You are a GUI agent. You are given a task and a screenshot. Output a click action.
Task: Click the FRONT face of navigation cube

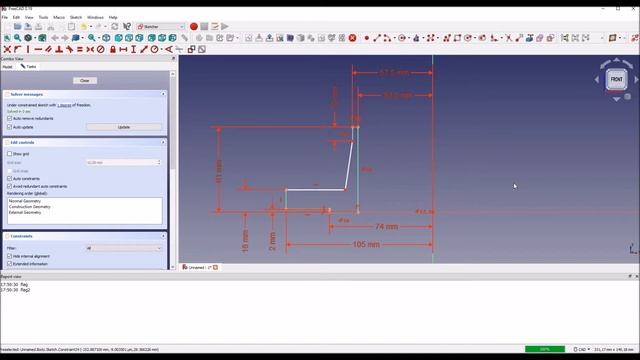pyautogui.click(x=616, y=79)
